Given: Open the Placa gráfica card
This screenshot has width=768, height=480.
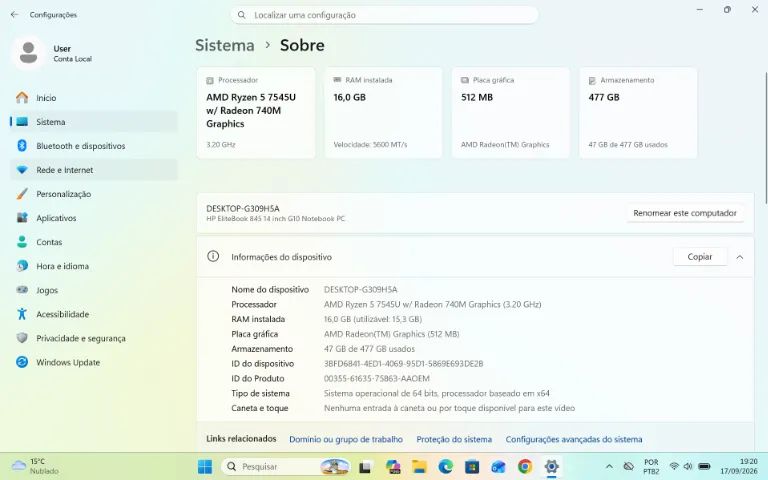Looking at the screenshot, I should [x=510, y=113].
